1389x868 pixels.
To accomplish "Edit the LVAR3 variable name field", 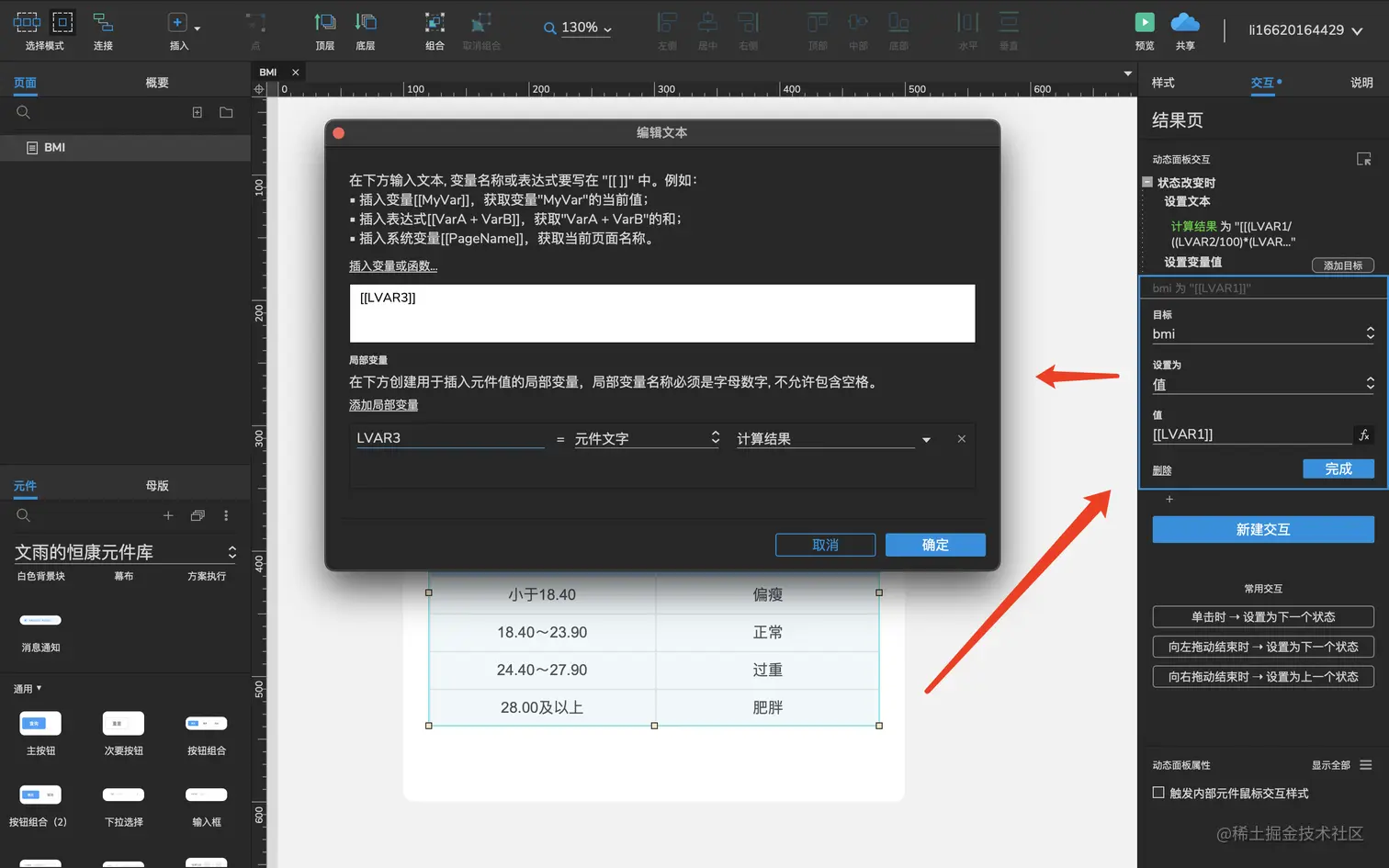I will (450, 438).
